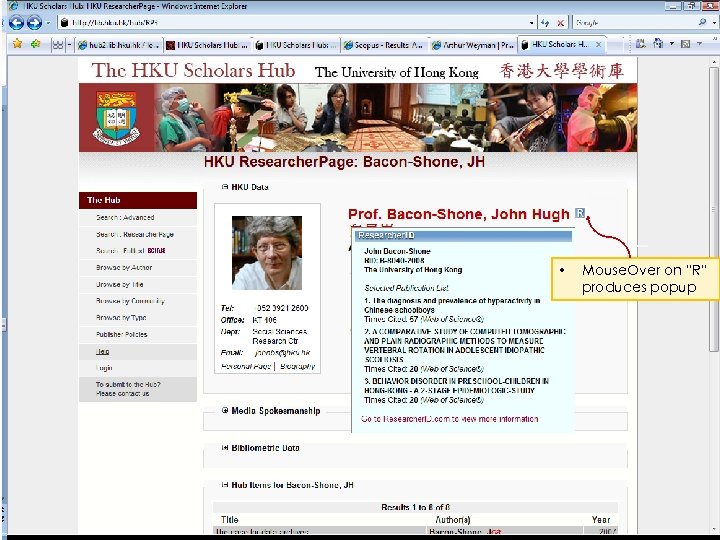Click the Title column header
The height and width of the screenshot is (540, 720).
click(229, 519)
